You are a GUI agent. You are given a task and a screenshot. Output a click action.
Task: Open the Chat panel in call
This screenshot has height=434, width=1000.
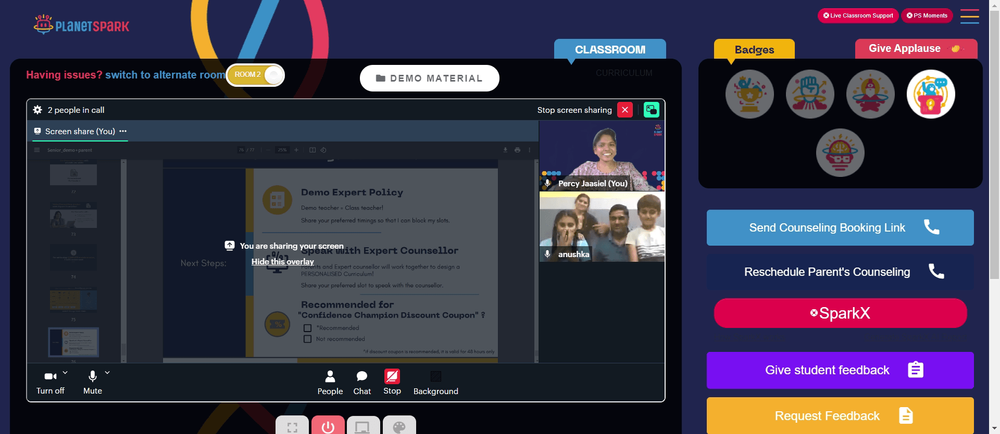click(362, 383)
